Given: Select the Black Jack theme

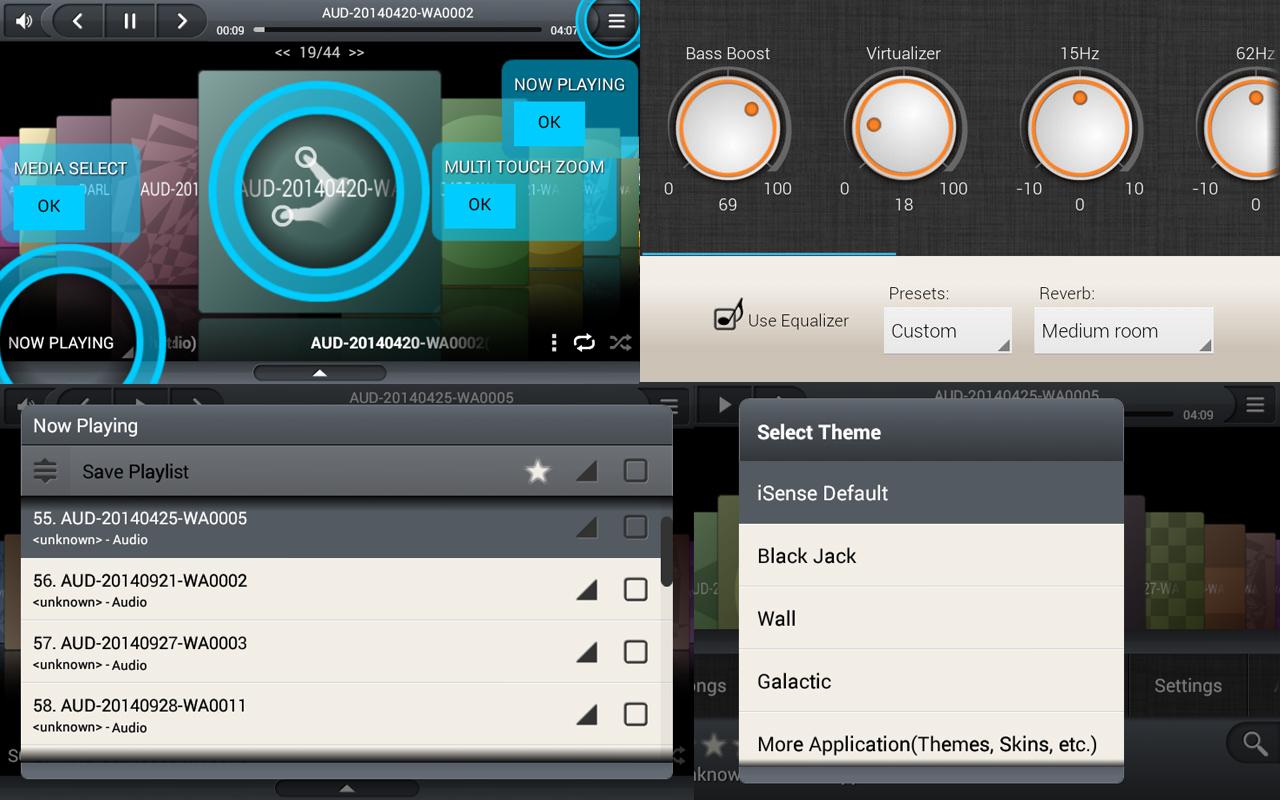Looking at the screenshot, I should click(x=931, y=556).
